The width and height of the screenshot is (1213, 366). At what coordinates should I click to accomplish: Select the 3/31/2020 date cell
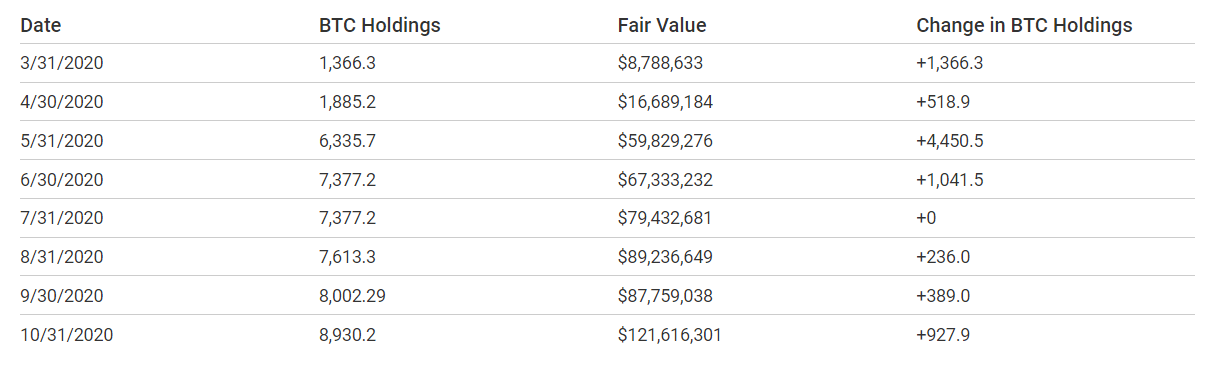pyautogui.click(x=62, y=63)
